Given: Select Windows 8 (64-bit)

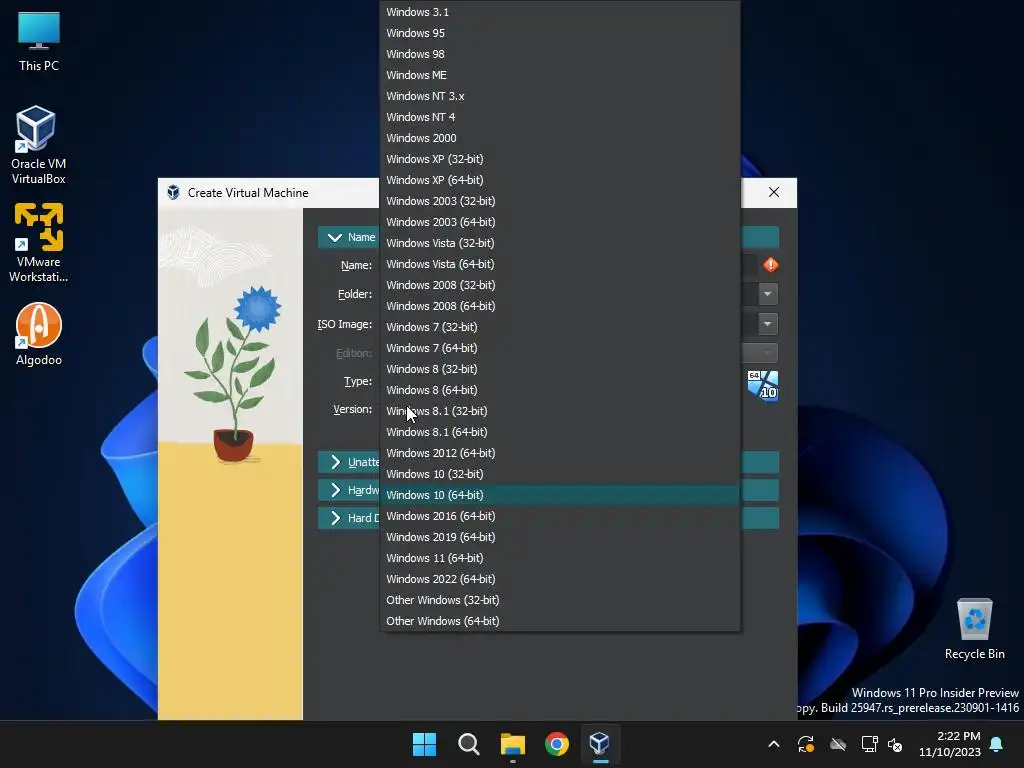Looking at the screenshot, I should click(x=560, y=390).
